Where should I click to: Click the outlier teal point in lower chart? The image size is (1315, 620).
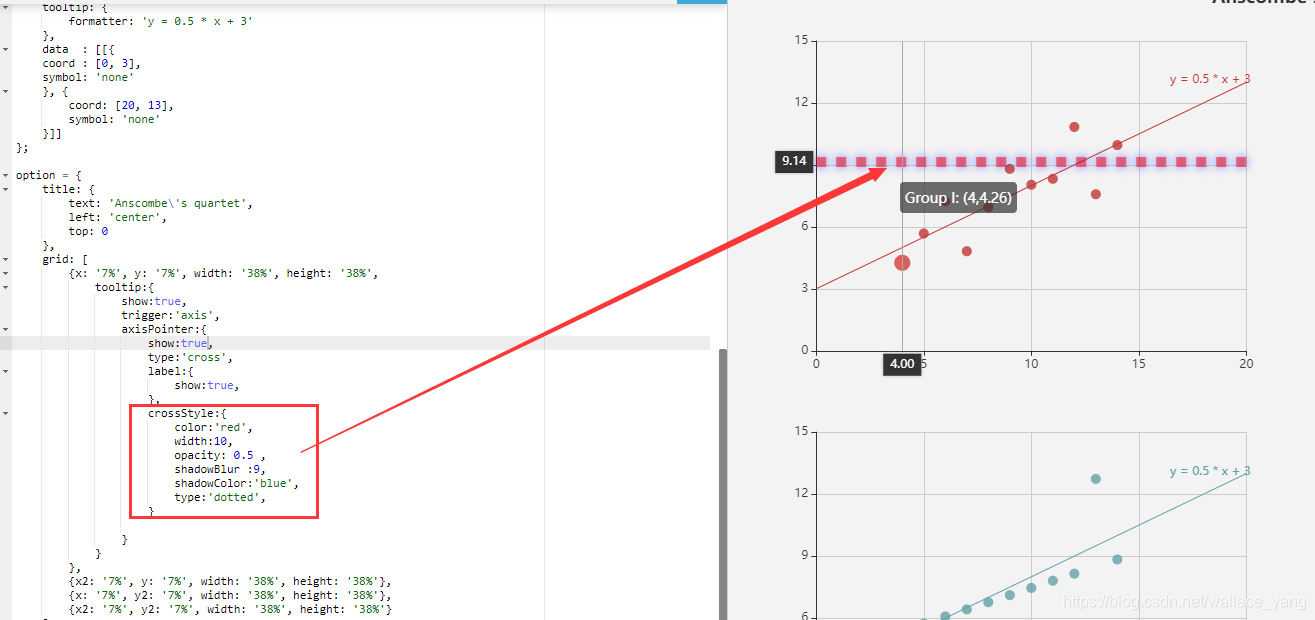pos(1095,479)
